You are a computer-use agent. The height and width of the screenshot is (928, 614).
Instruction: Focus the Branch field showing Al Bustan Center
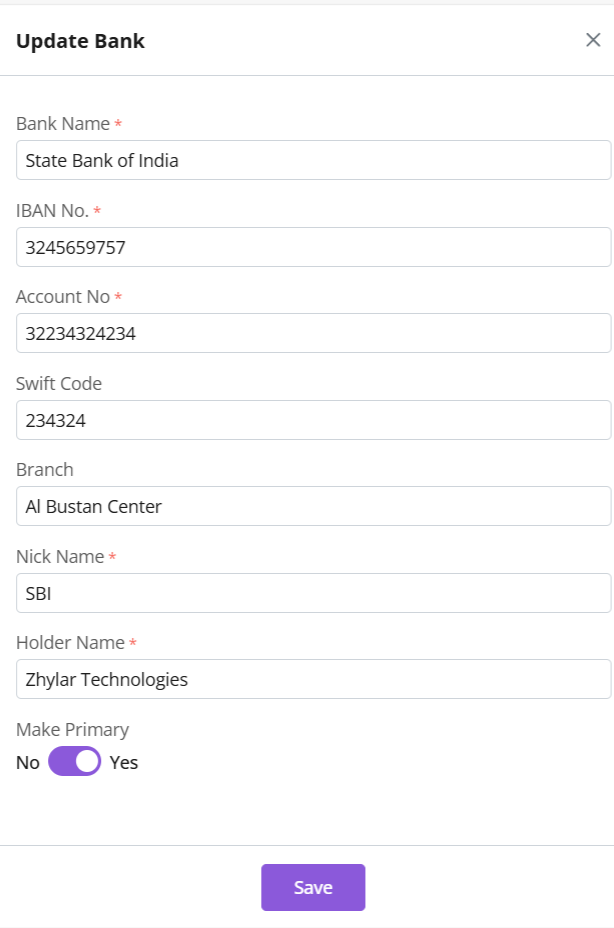(x=313, y=506)
